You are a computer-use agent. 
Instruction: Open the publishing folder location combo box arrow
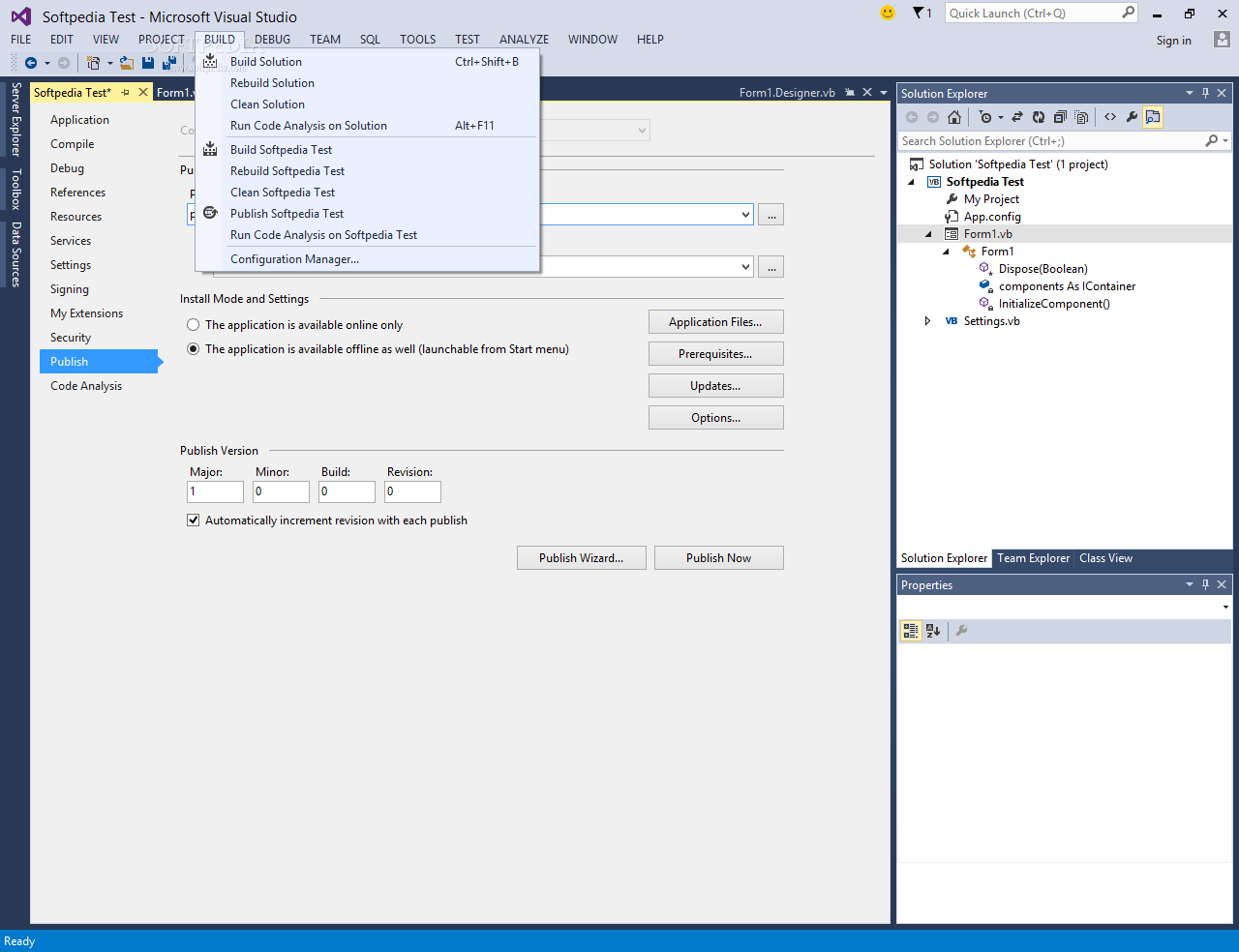pyautogui.click(x=745, y=215)
